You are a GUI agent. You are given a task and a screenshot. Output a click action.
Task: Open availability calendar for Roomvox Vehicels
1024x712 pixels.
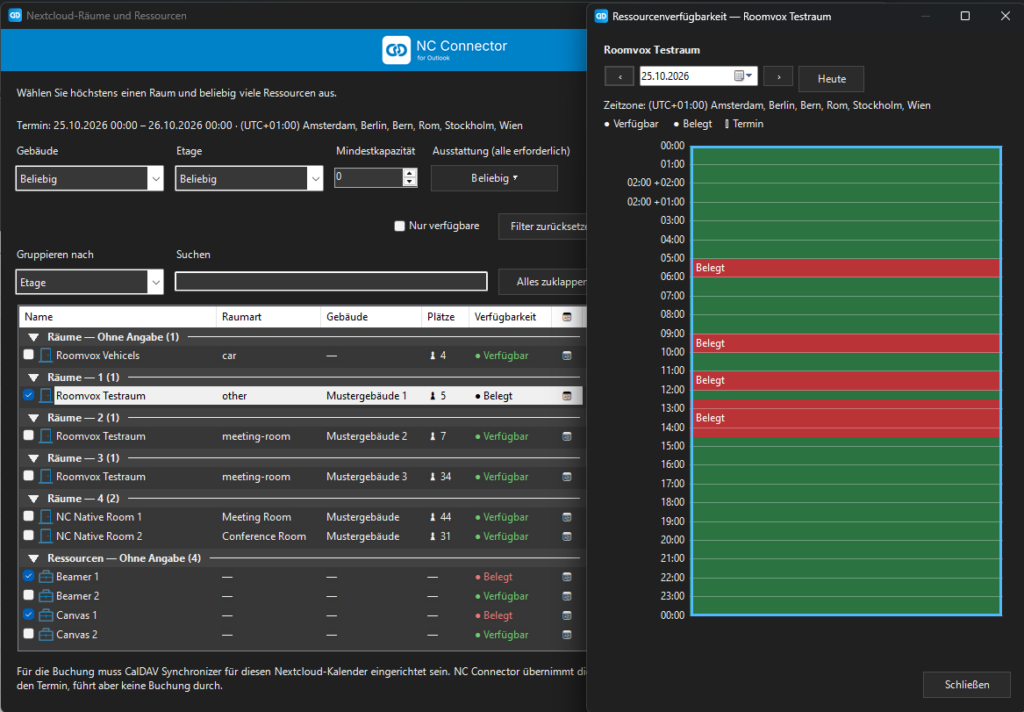click(567, 356)
